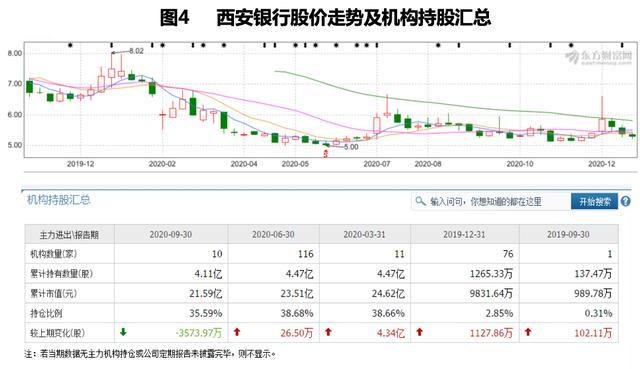Click the red up arrow next to 26.50万
The width and height of the screenshot is (640, 369).
[x=237, y=332]
